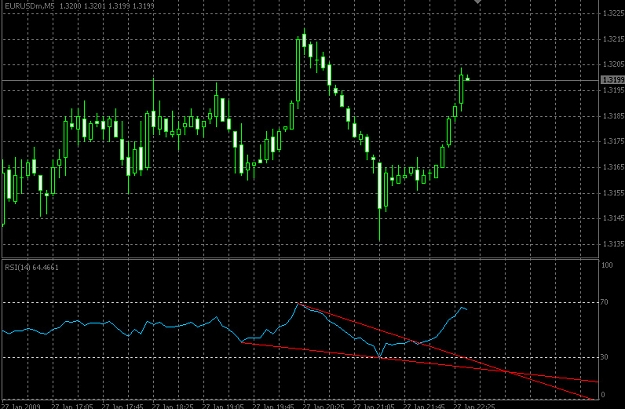Click the 1.3175 price scale label
The image size is (625, 409).
pyautogui.click(x=613, y=141)
